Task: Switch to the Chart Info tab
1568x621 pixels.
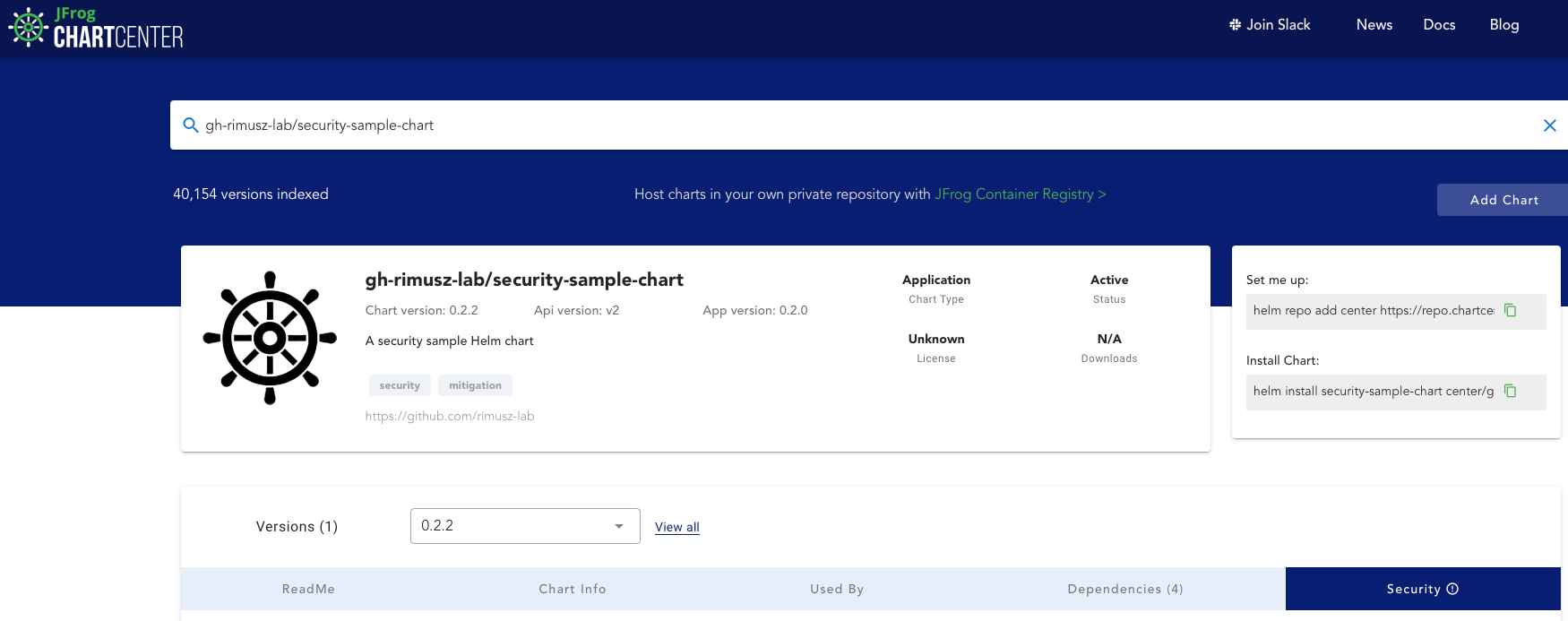Action: pos(573,589)
